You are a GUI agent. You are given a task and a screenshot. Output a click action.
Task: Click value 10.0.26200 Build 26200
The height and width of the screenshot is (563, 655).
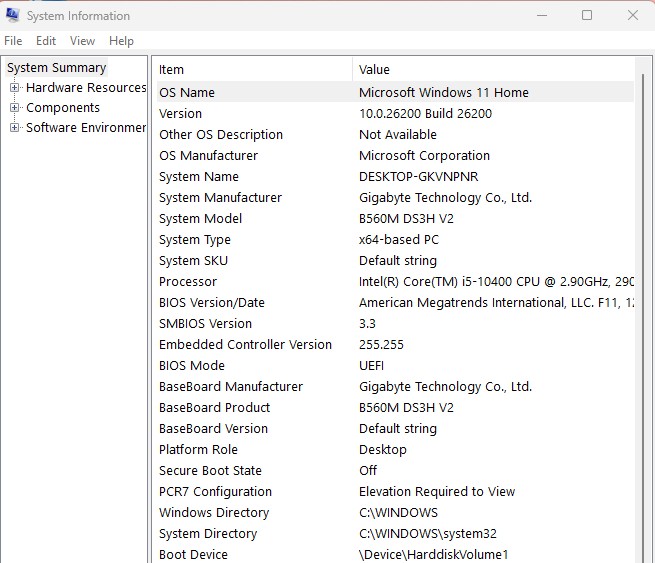[425, 114]
